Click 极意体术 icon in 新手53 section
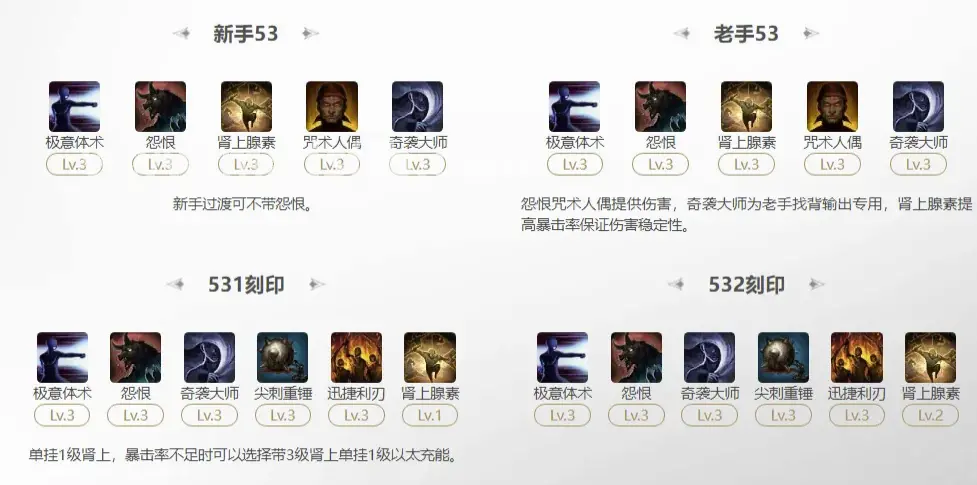This screenshot has width=977, height=485. click(75, 107)
